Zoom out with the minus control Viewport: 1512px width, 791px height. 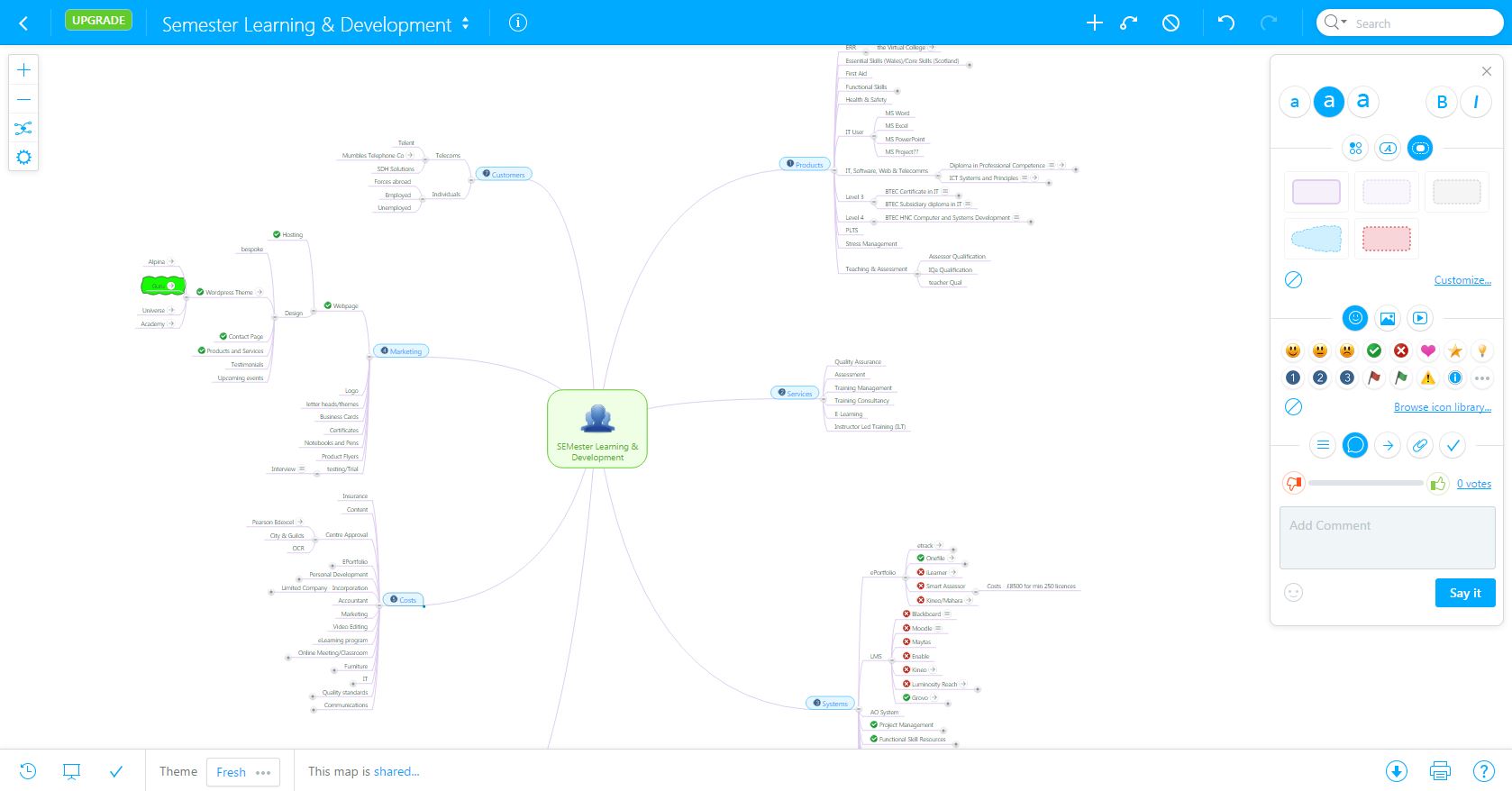pyautogui.click(x=23, y=99)
